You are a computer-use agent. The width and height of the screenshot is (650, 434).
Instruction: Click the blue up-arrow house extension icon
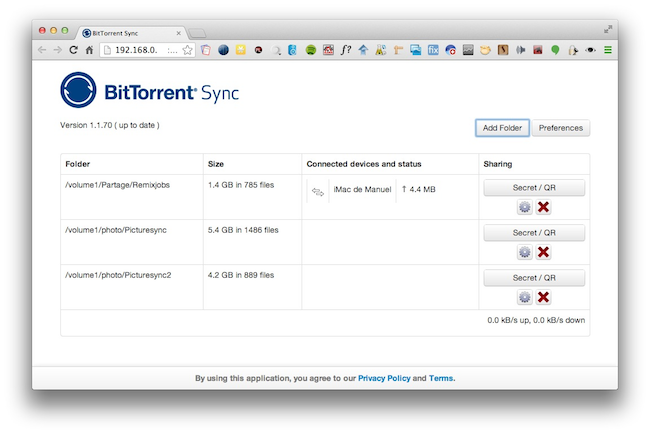click(363, 50)
